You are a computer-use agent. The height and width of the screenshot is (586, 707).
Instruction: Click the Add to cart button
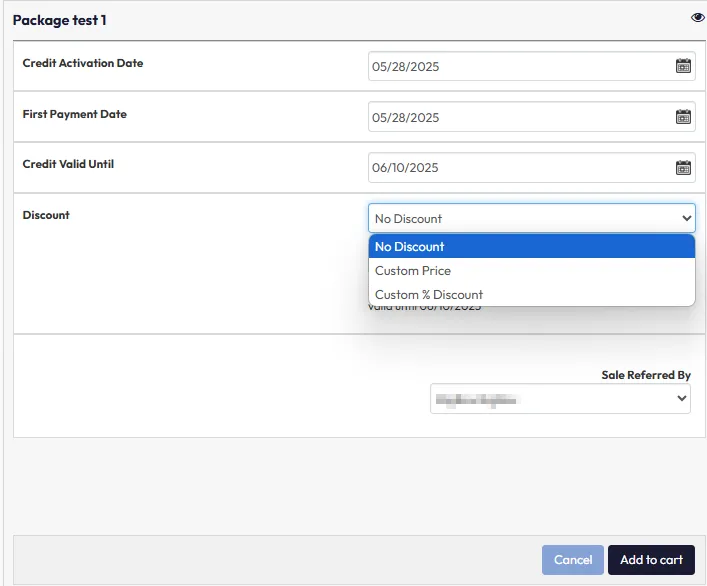pos(651,560)
